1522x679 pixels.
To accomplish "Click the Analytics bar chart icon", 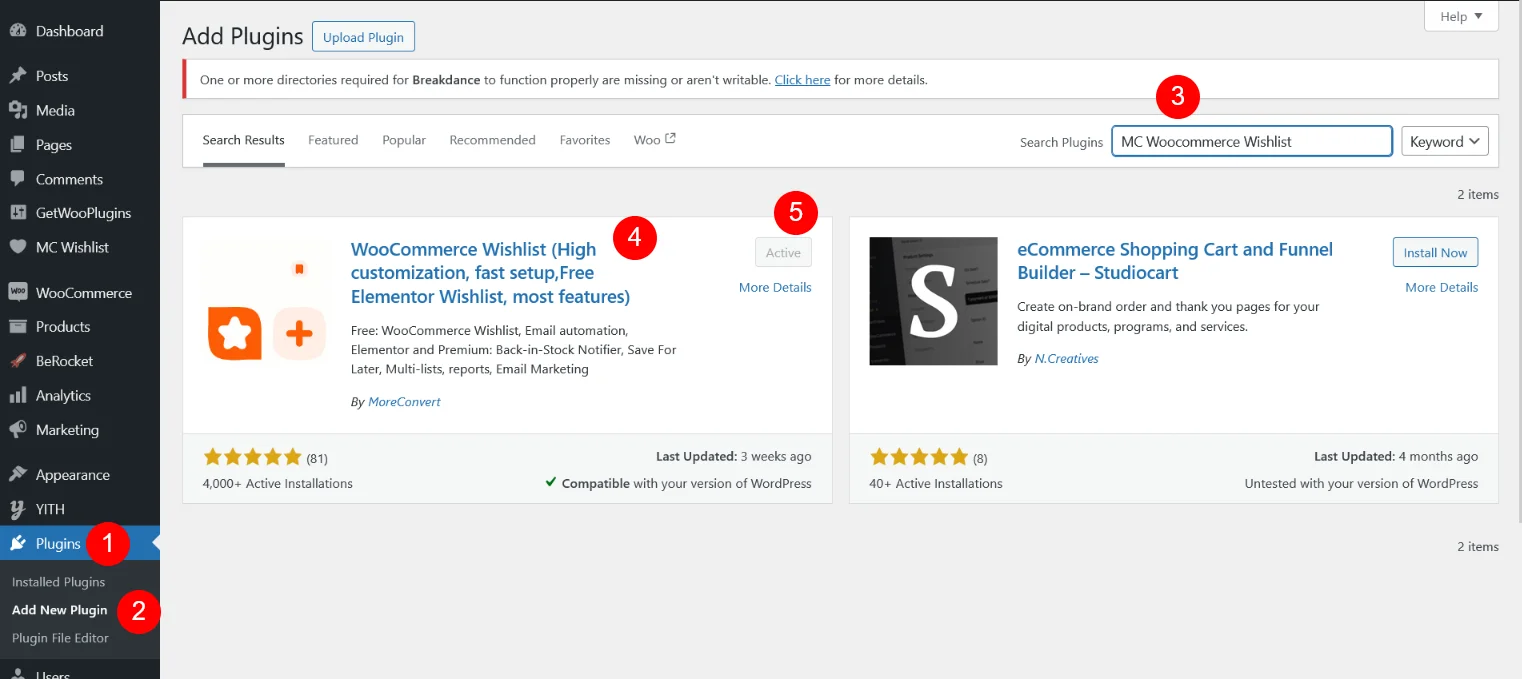I will click(18, 396).
